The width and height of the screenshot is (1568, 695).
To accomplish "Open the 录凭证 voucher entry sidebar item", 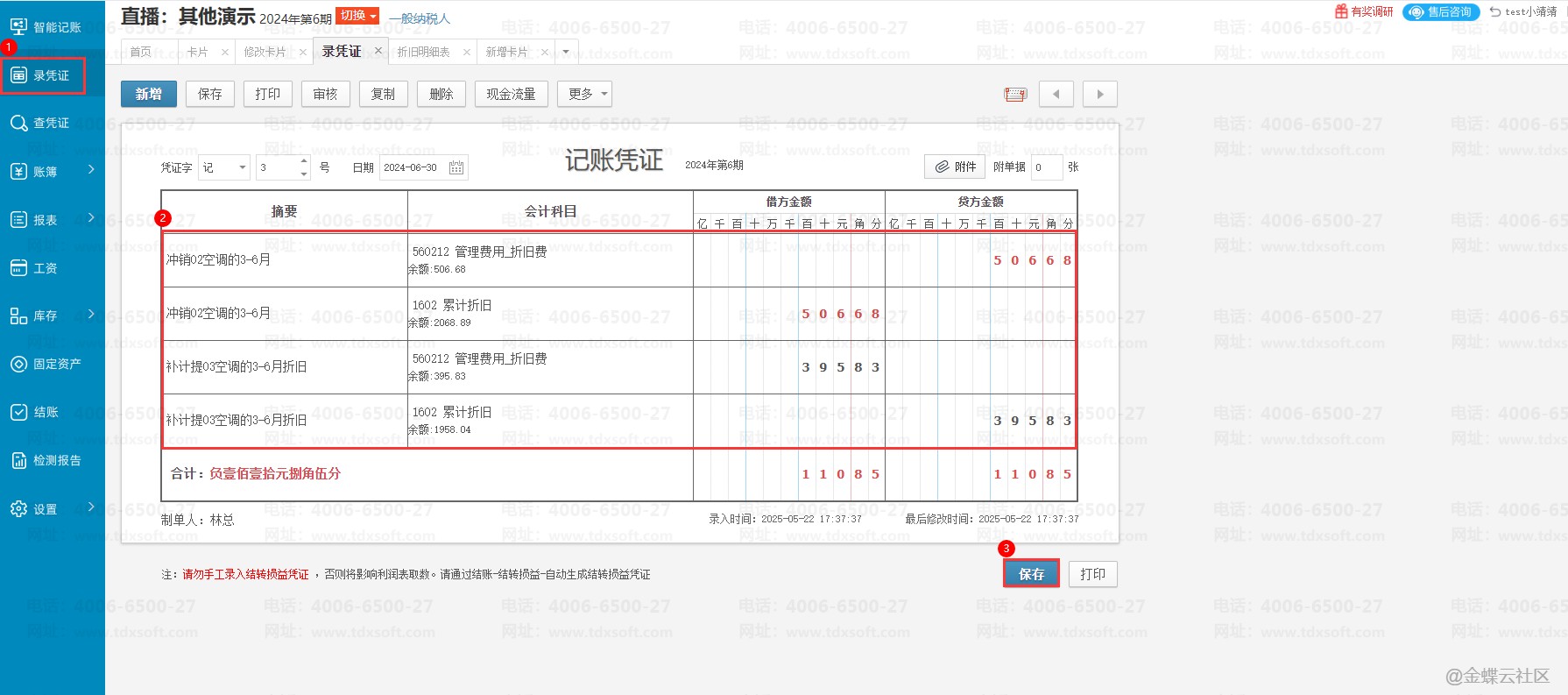I will 44,76.
